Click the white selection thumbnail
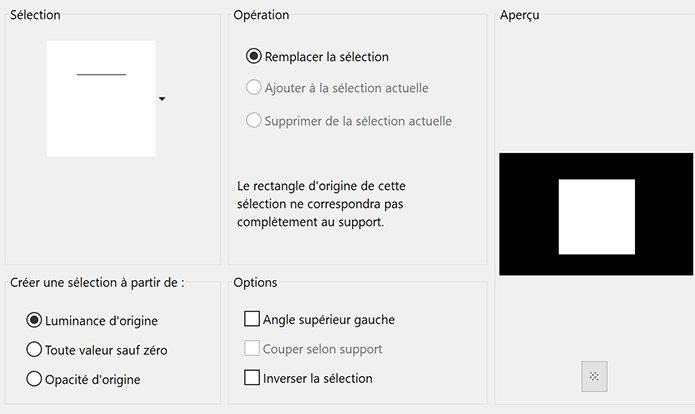The height and width of the screenshot is (414, 695). [100, 115]
